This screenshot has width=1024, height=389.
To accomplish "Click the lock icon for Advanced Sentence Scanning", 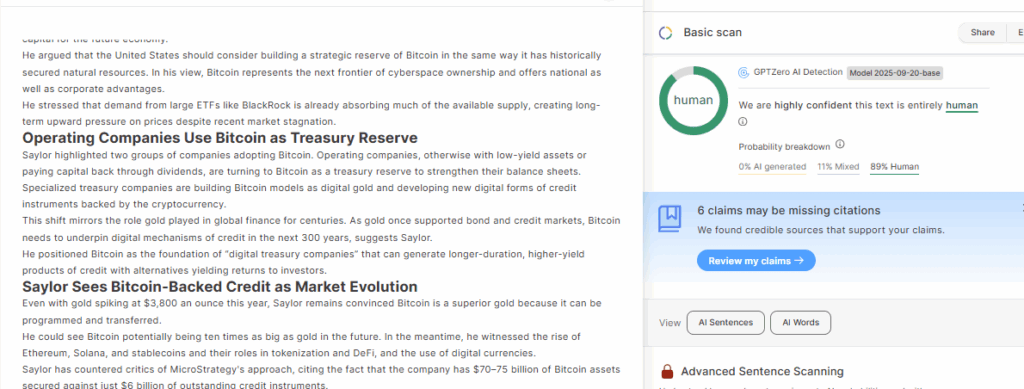I will [667, 371].
